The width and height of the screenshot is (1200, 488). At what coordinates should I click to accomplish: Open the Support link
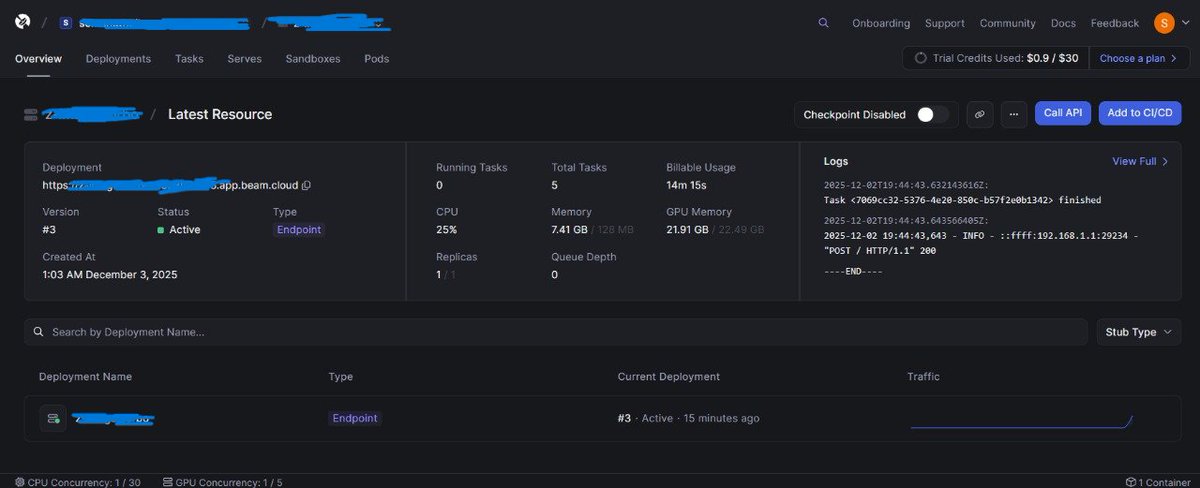tap(945, 23)
